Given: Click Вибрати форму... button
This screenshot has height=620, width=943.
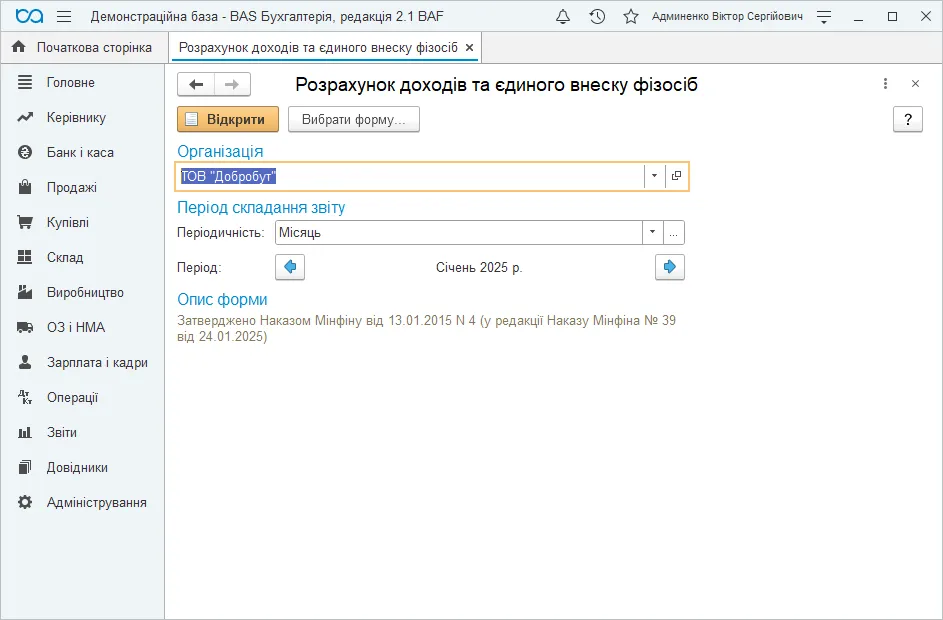Looking at the screenshot, I should point(354,119).
